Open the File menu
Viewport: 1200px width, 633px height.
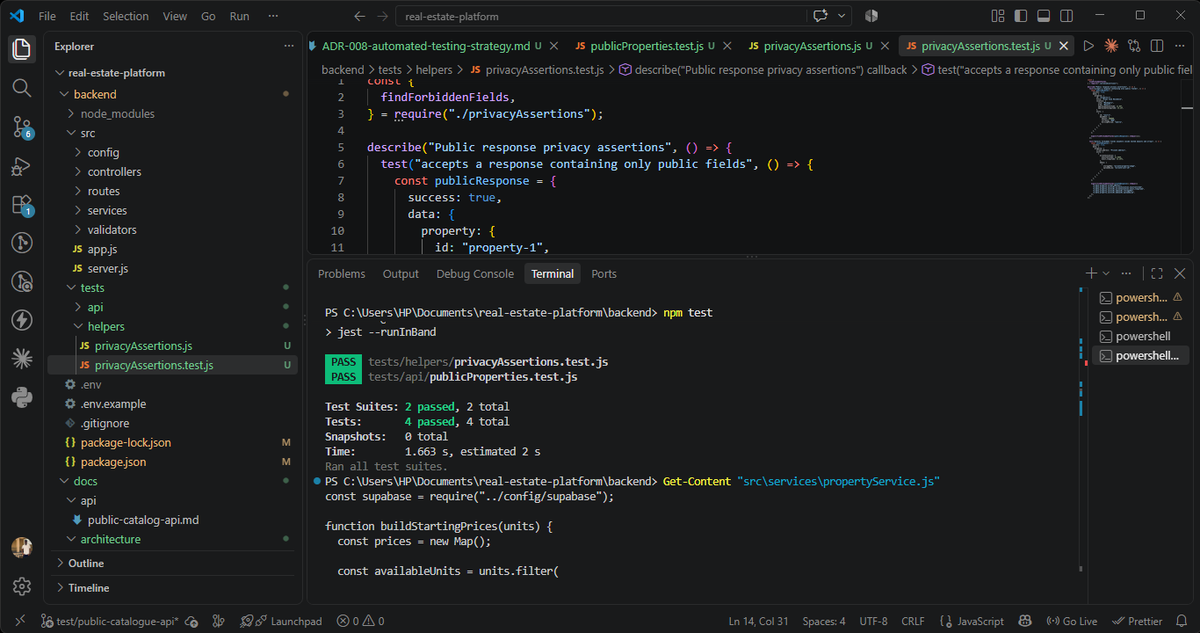[x=47, y=16]
